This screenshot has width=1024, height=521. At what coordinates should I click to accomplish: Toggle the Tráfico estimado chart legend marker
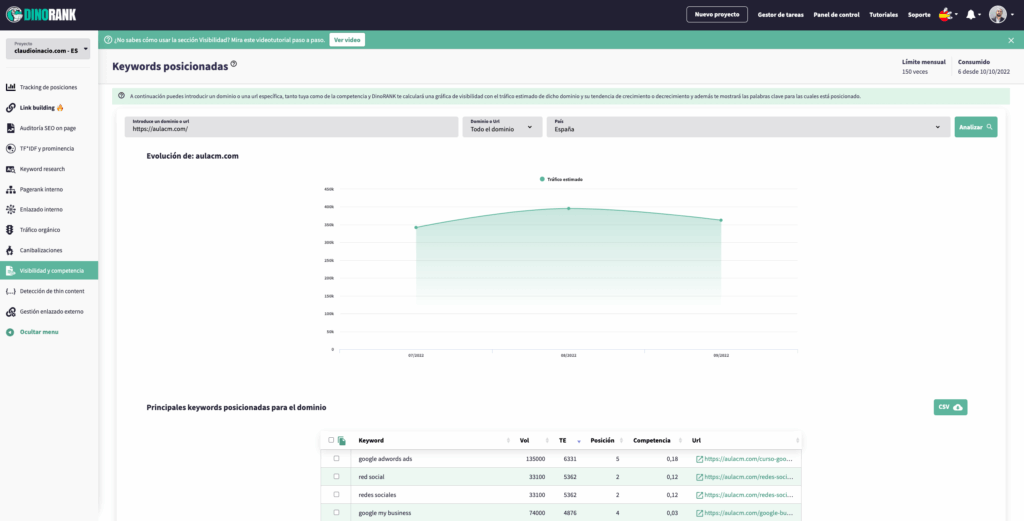(542, 179)
